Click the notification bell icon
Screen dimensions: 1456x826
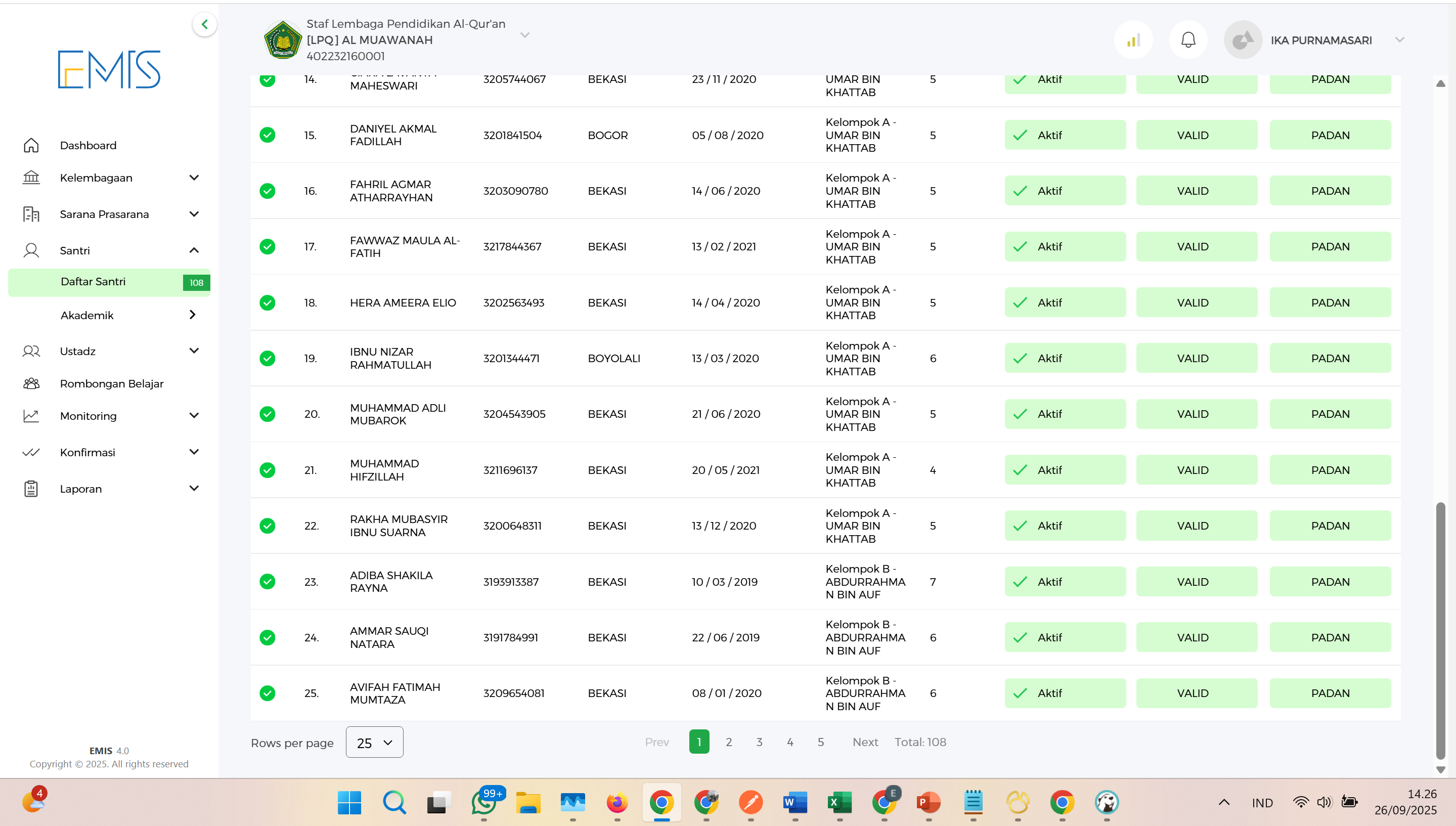1188,40
